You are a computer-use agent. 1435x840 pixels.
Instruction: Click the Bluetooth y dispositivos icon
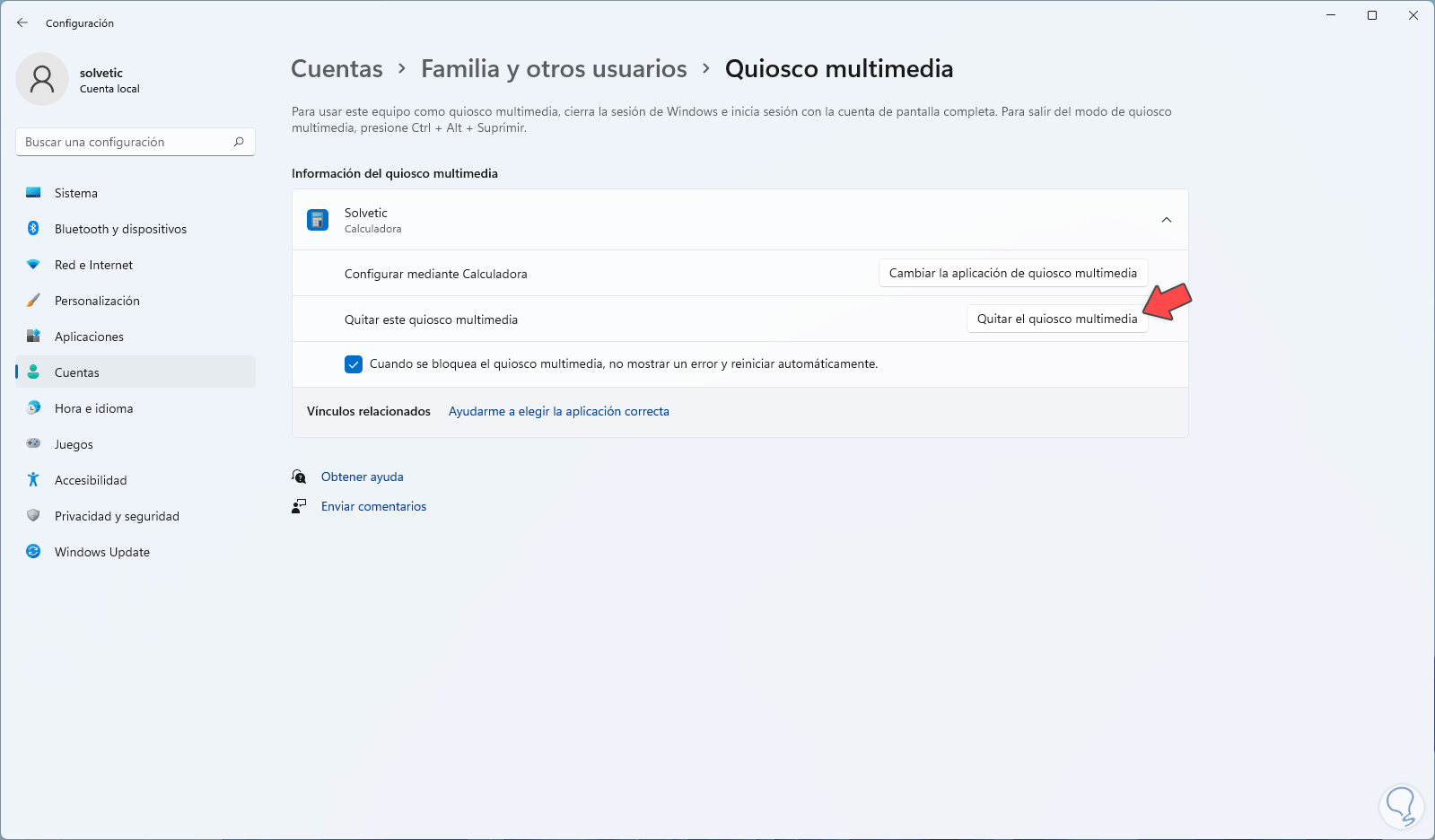click(x=33, y=229)
